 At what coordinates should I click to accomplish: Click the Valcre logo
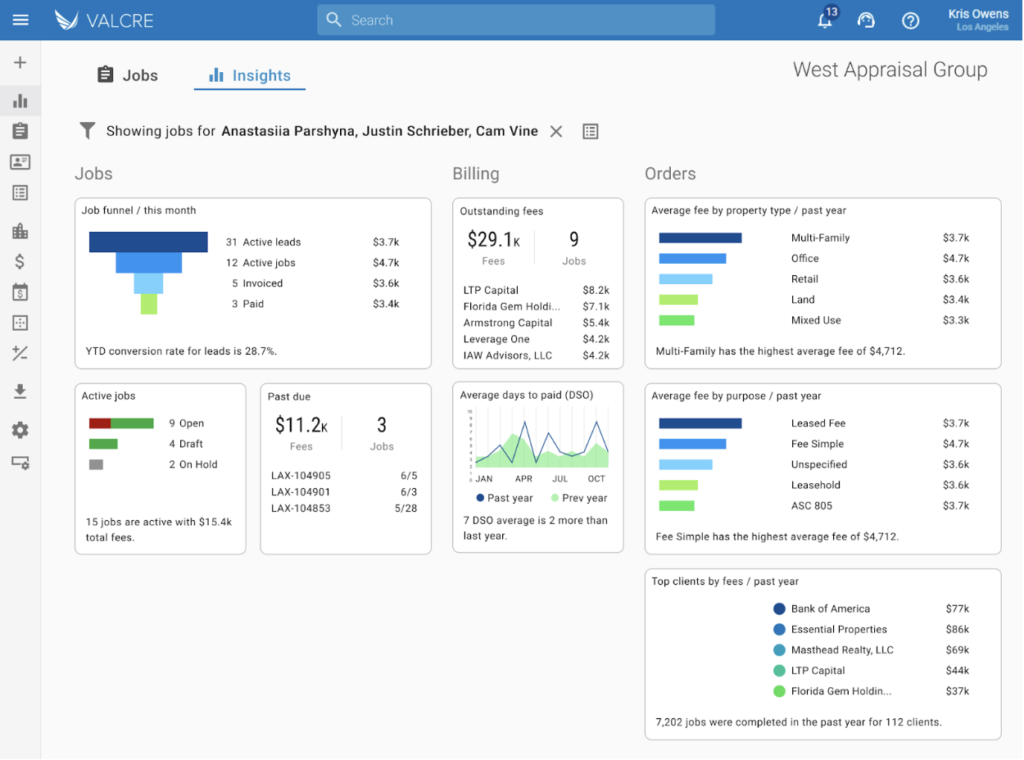click(x=104, y=20)
